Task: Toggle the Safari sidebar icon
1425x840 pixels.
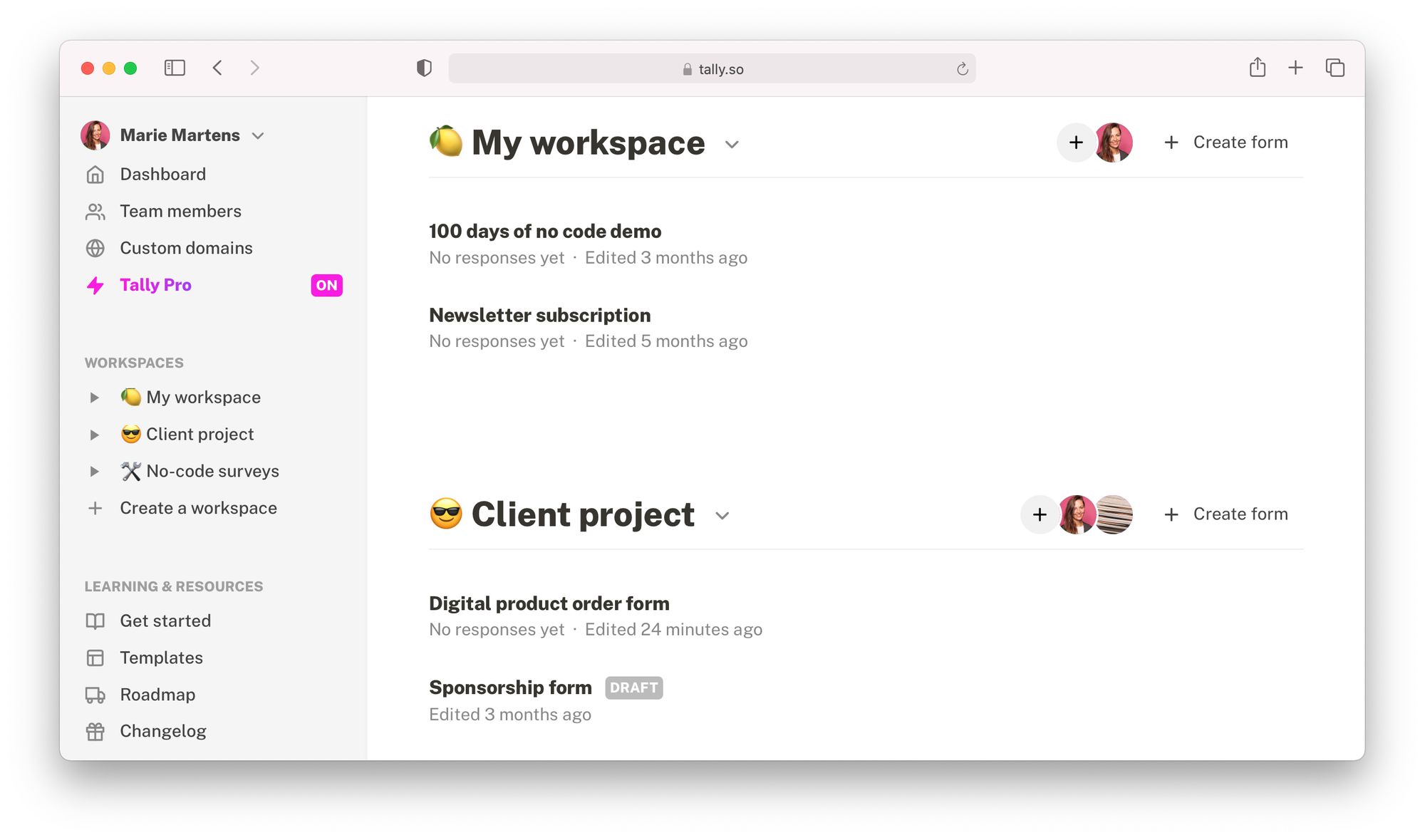Action: [175, 68]
